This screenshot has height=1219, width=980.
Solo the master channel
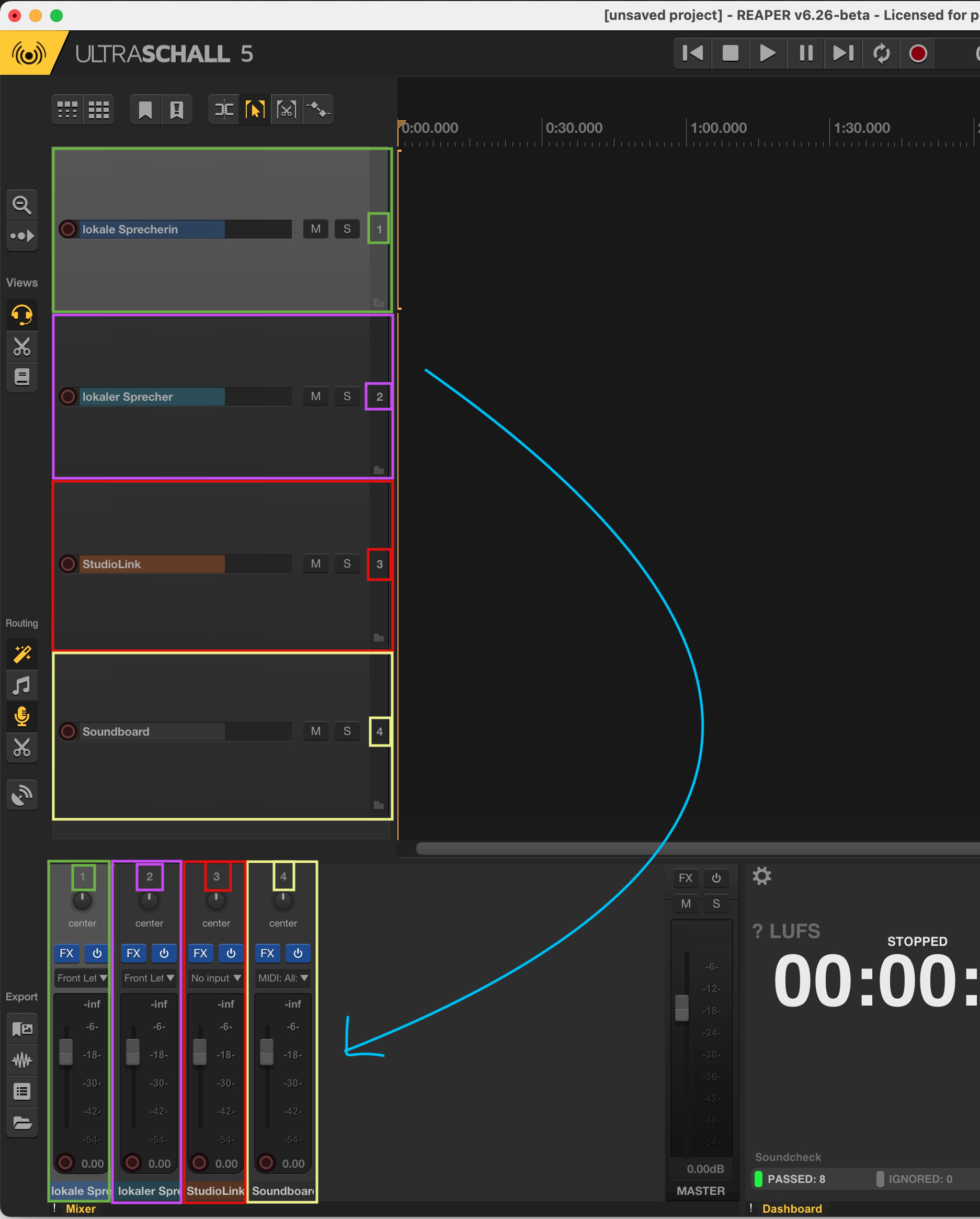point(716,904)
